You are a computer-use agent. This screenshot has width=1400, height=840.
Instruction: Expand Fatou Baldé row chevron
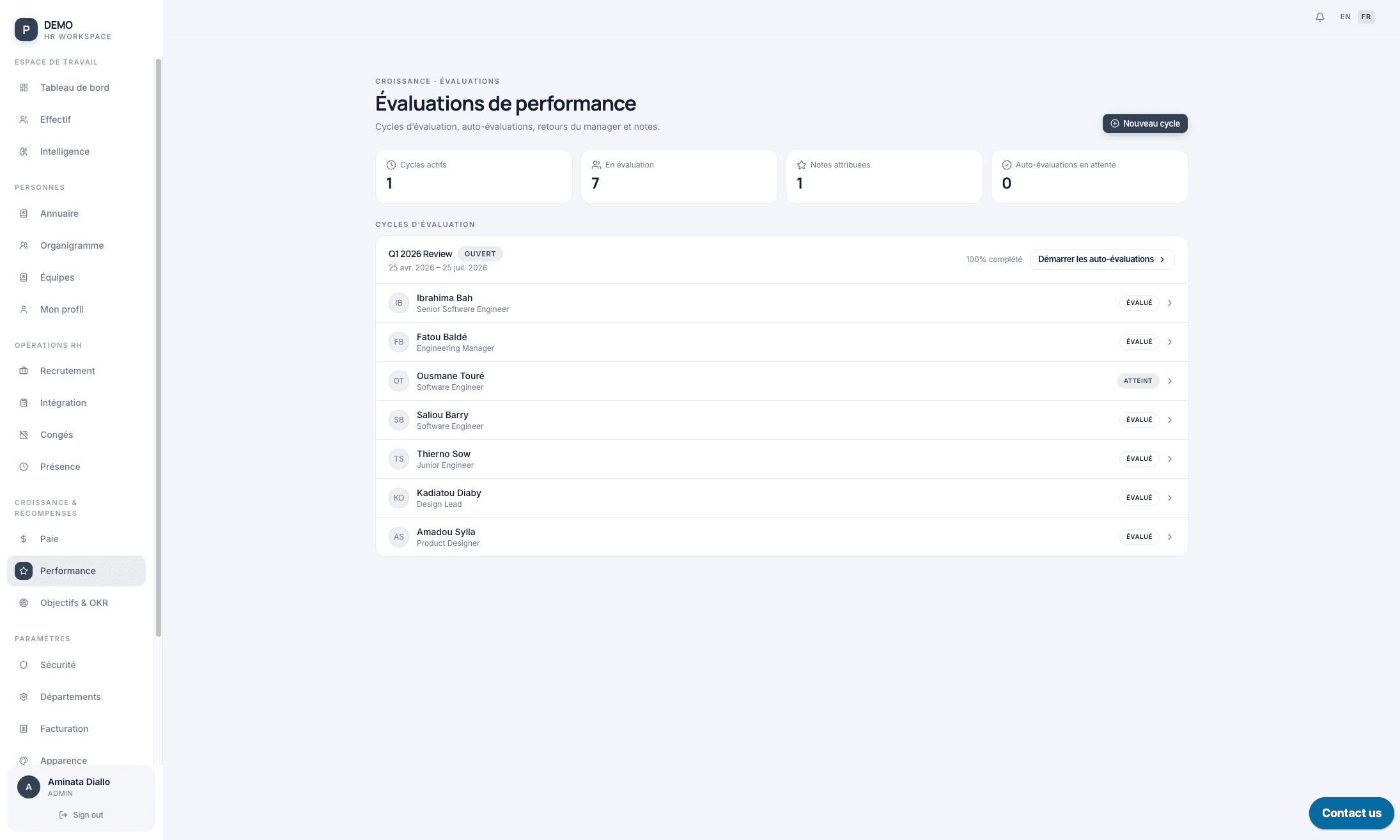click(1170, 342)
